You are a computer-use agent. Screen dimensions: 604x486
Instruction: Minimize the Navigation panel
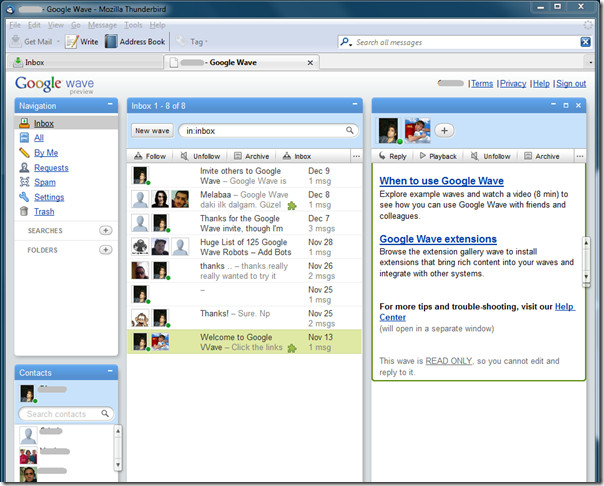pos(110,104)
